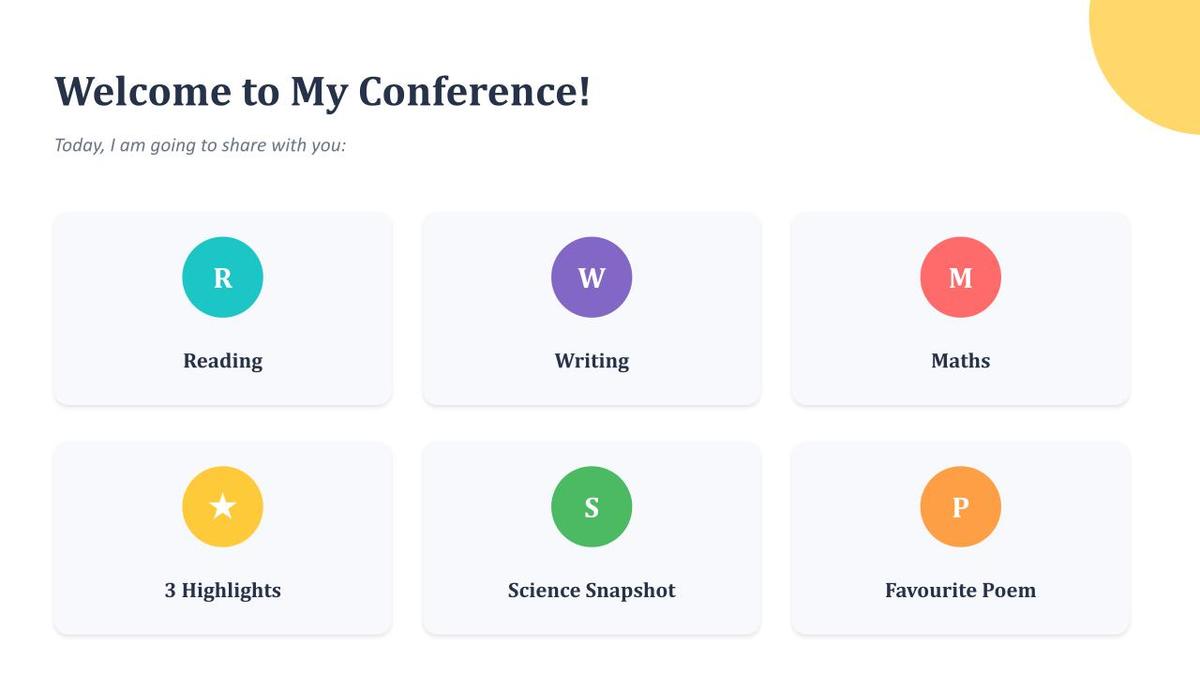Click the teal R circle icon
This screenshot has height=675, width=1200.
tap(222, 277)
